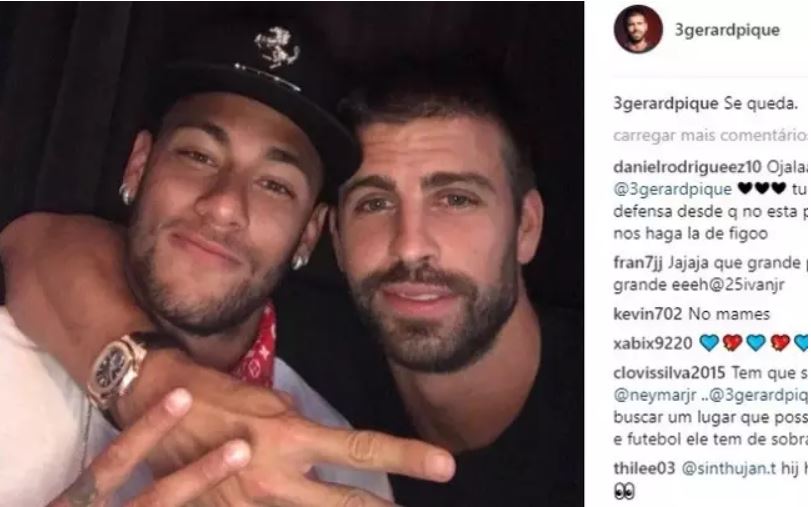Open the 3gerardpique profile avatar

point(638,29)
